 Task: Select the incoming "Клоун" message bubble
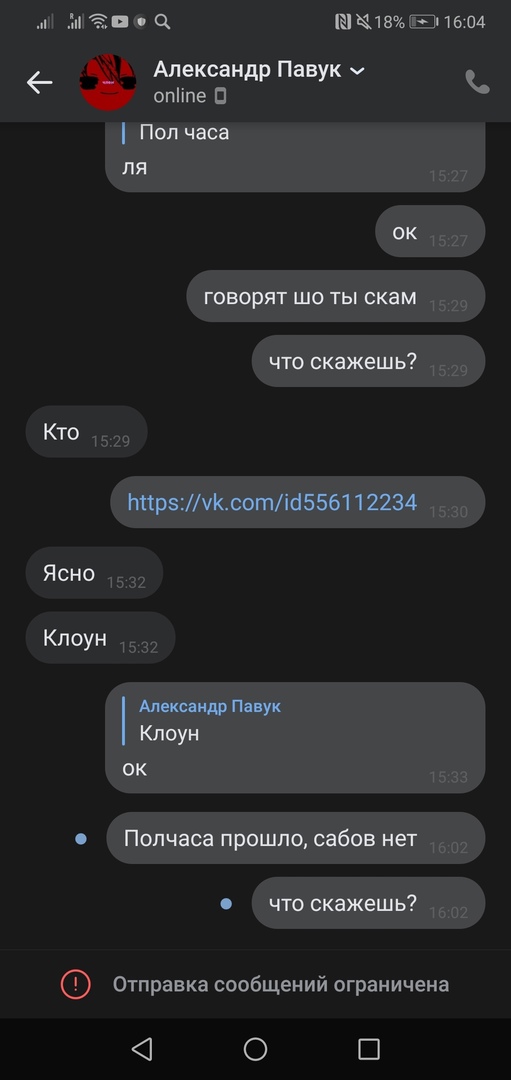pyautogui.click(x=101, y=638)
